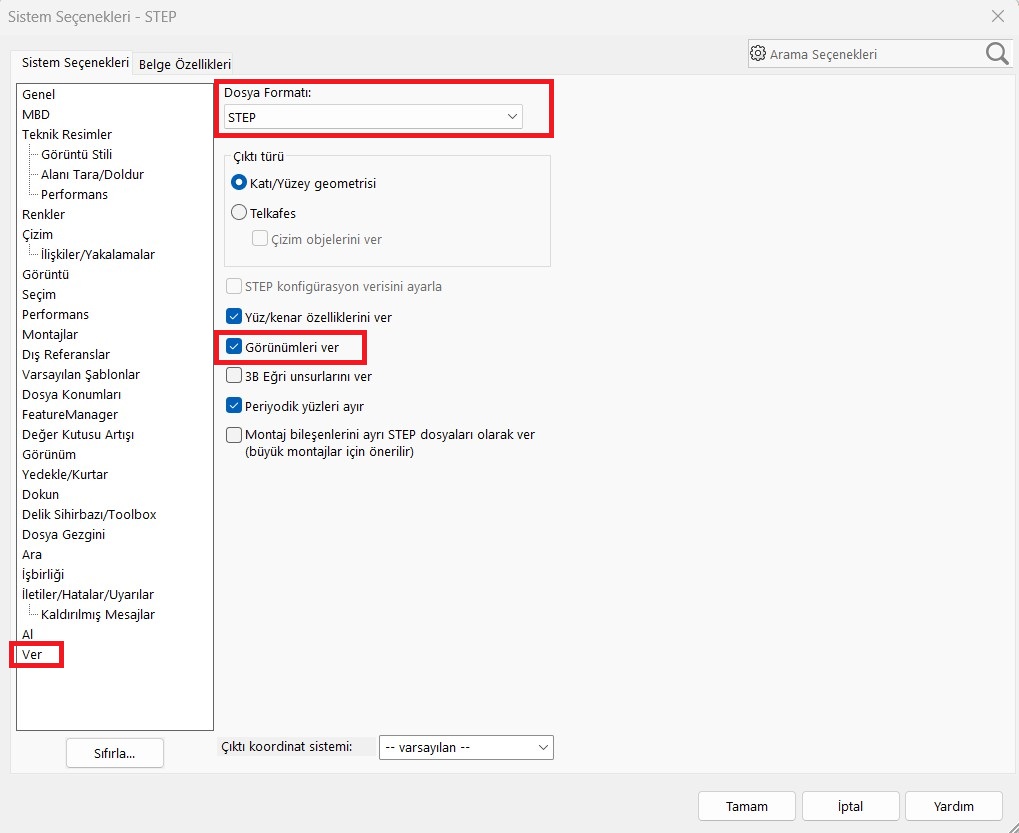The width and height of the screenshot is (1019, 833).
Task: Click the Sıfırla... reset button
Action: click(114, 754)
